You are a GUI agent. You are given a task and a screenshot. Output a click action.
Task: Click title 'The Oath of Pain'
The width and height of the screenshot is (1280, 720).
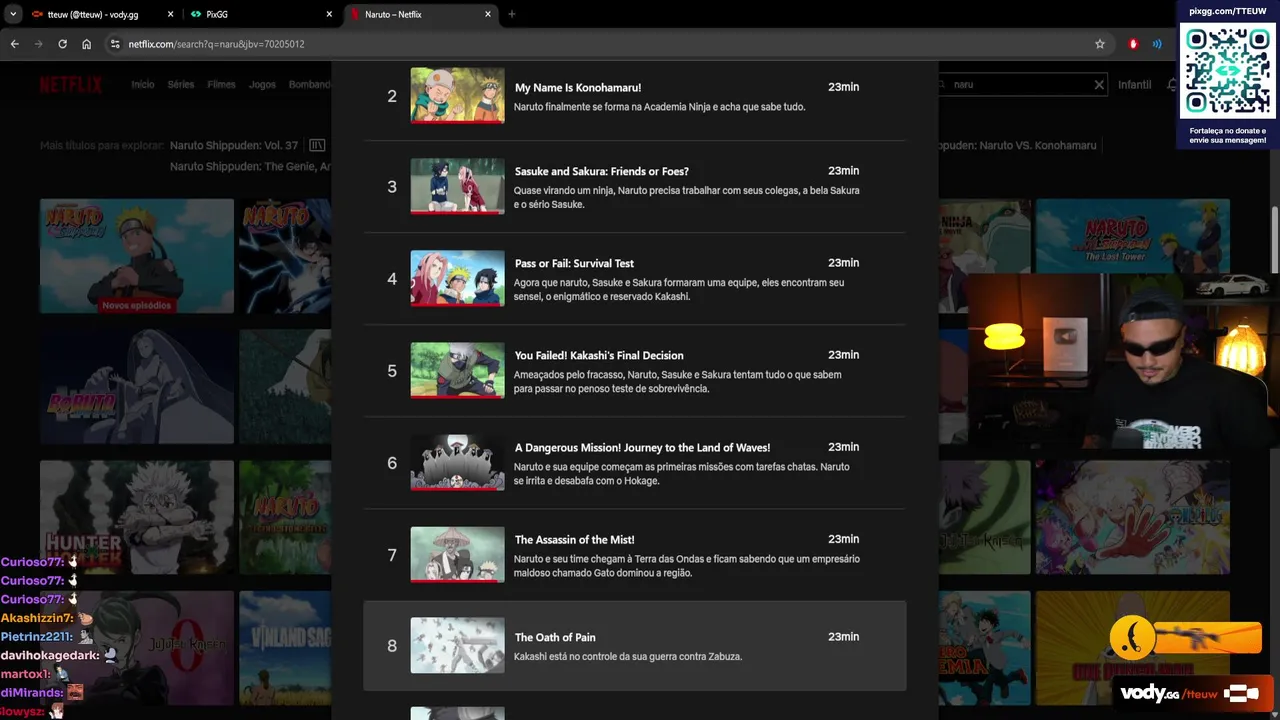pyautogui.click(x=555, y=637)
